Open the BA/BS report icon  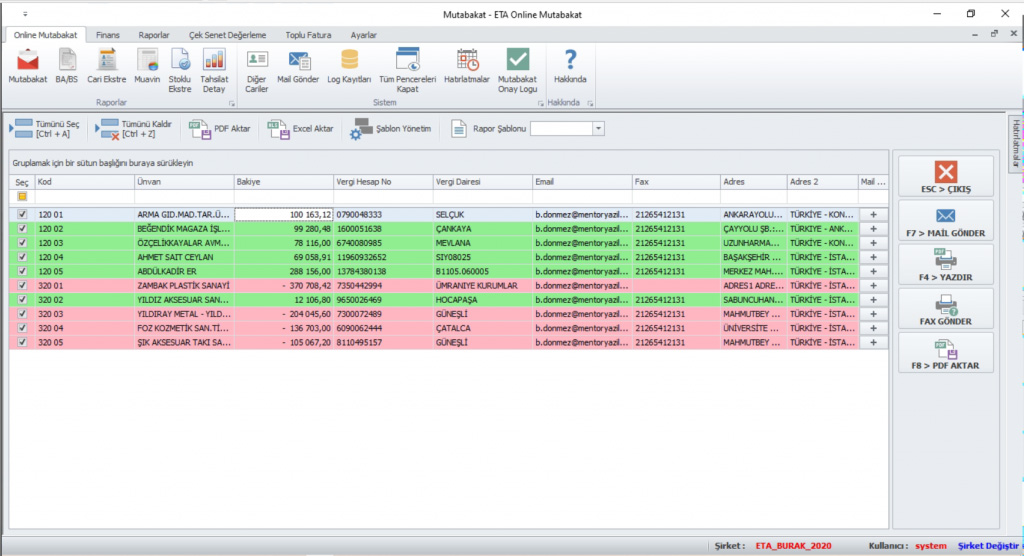pyautogui.click(x=67, y=67)
